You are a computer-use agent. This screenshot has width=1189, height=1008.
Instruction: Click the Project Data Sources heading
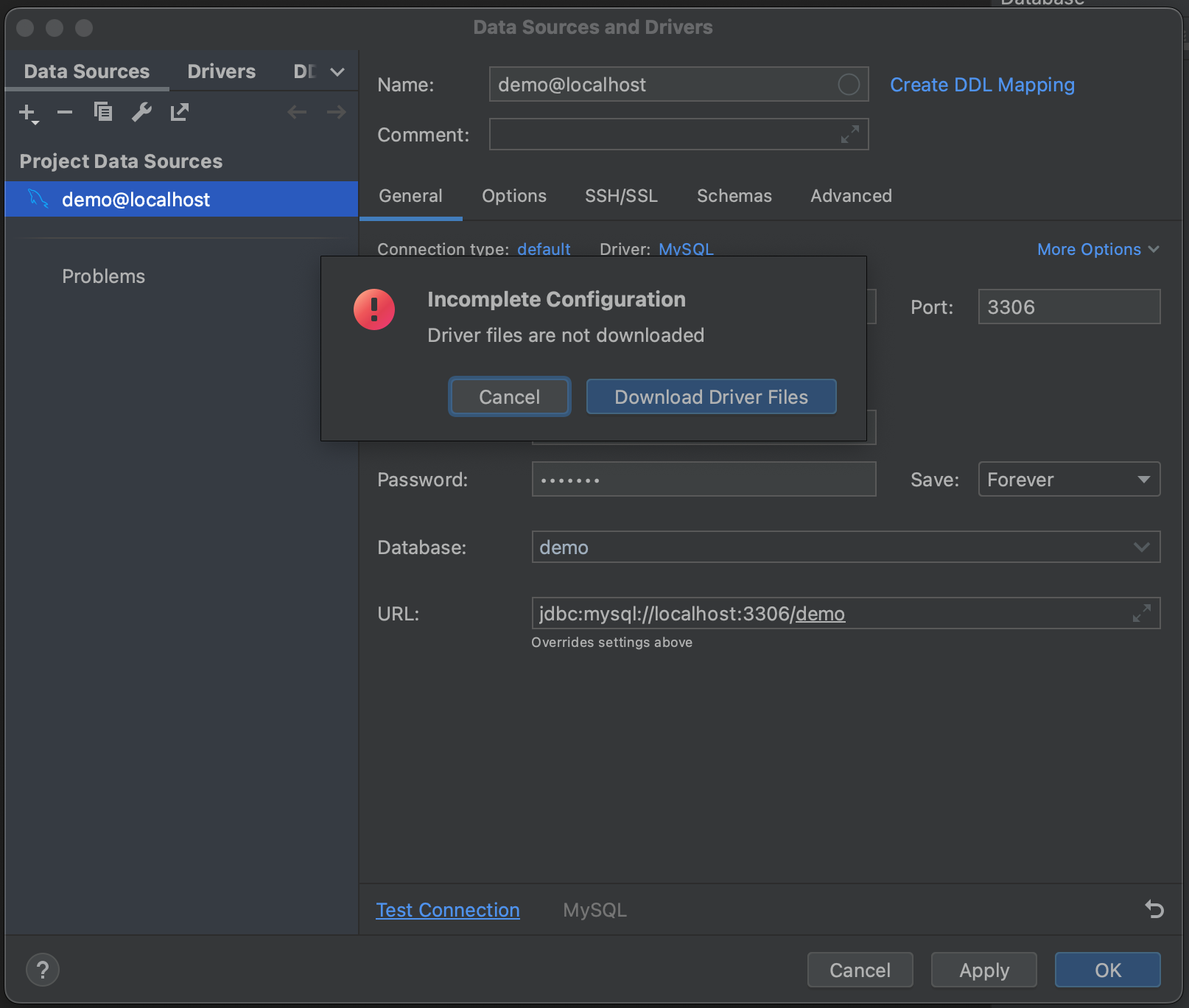click(121, 161)
